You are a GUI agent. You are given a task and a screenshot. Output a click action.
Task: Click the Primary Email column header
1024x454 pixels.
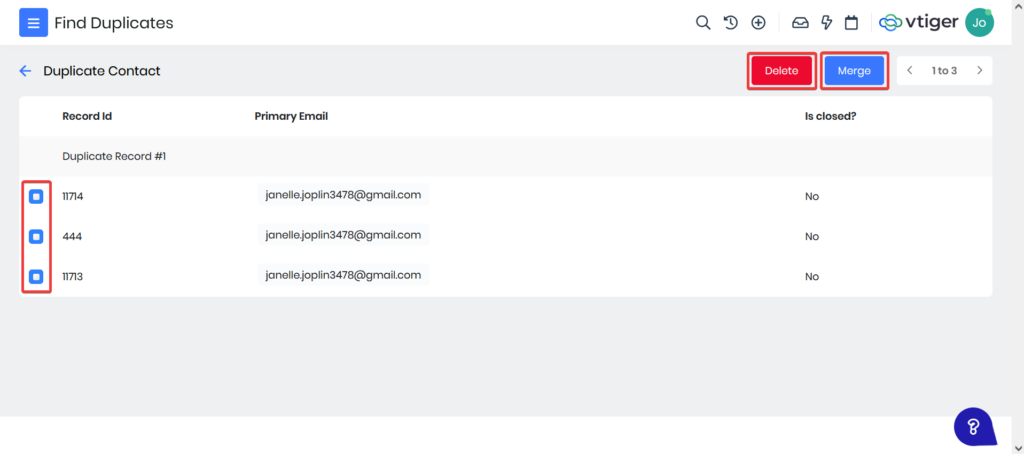click(x=291, y=116)
